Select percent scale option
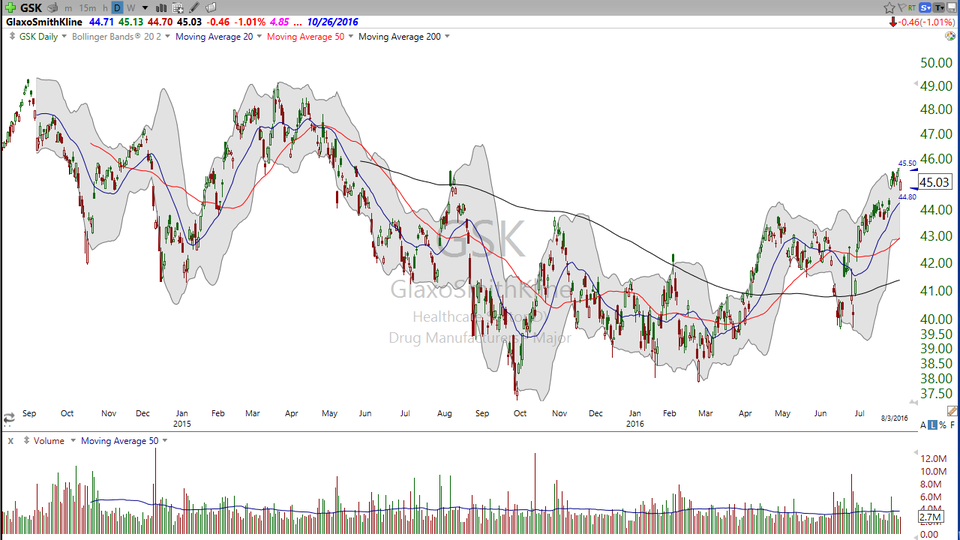Screen dimensions: 960x540 coord(943,425)
